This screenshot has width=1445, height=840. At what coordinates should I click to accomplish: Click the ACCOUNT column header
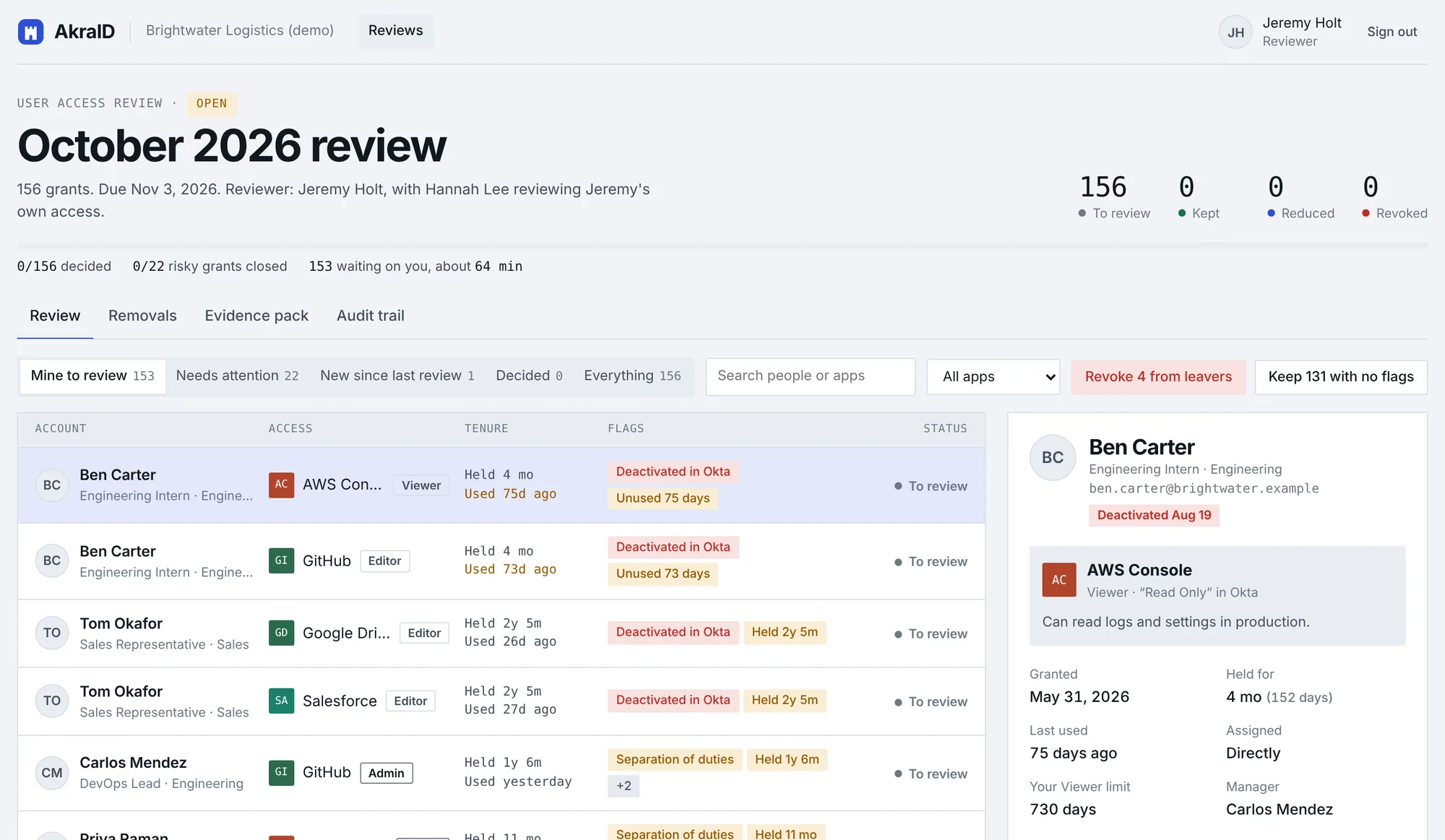point(61,428)
